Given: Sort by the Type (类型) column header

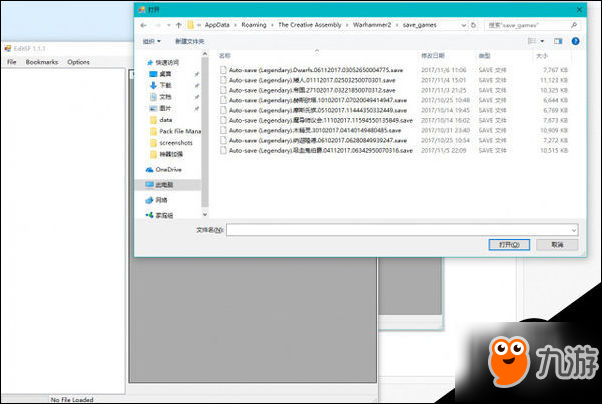Looking at the screenshot, I should pyautogui.click(x=485, y=56).
